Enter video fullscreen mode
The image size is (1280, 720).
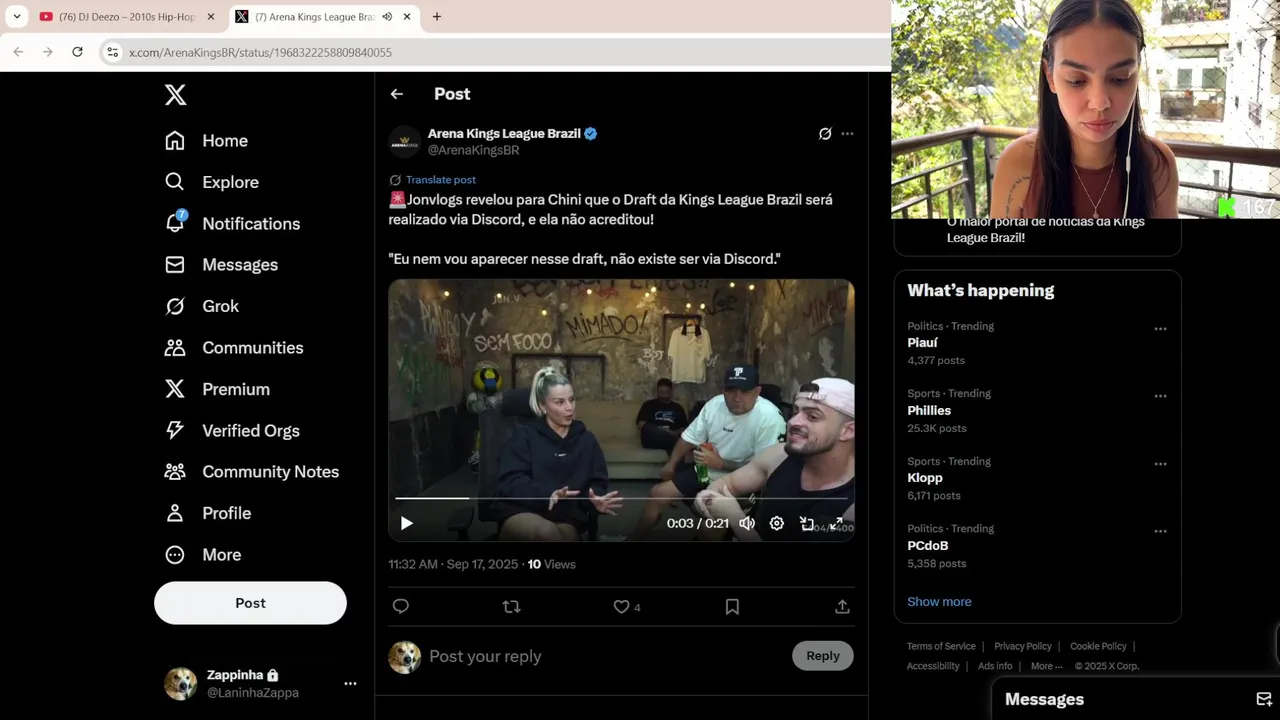pyautogui.click(x=836, y=523)
